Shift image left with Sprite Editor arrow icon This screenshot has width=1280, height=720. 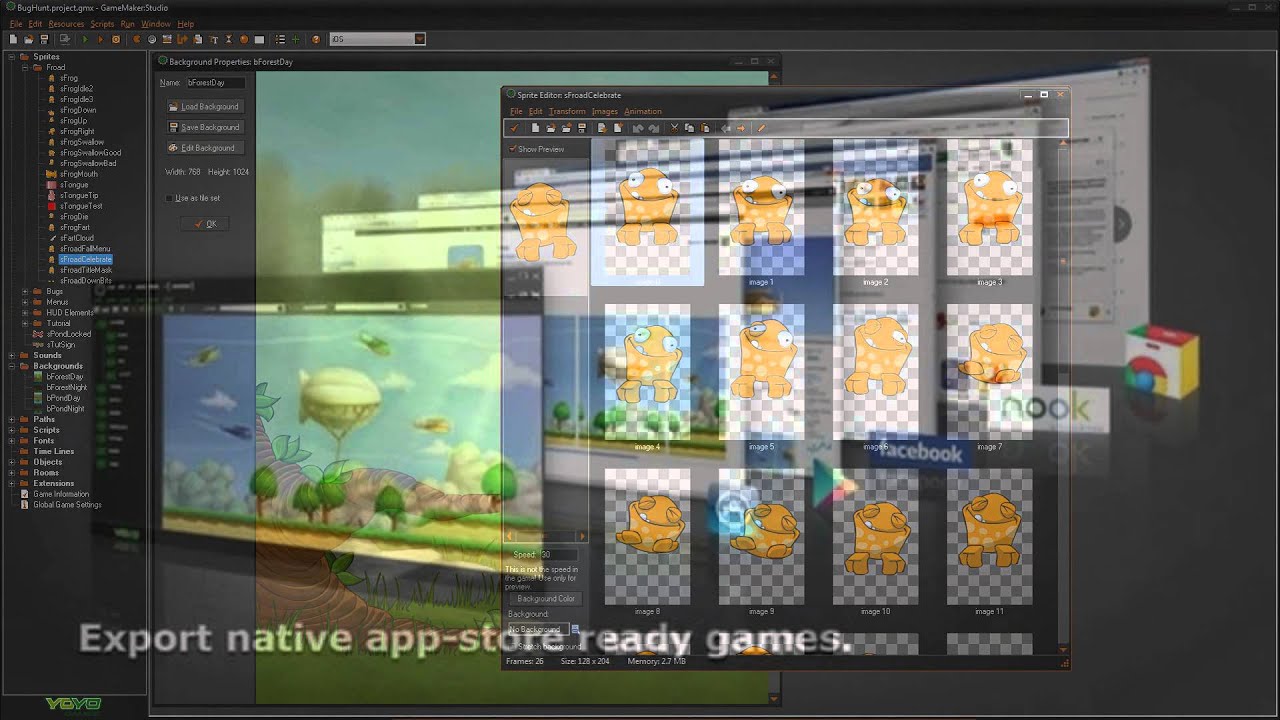(725, 128)
